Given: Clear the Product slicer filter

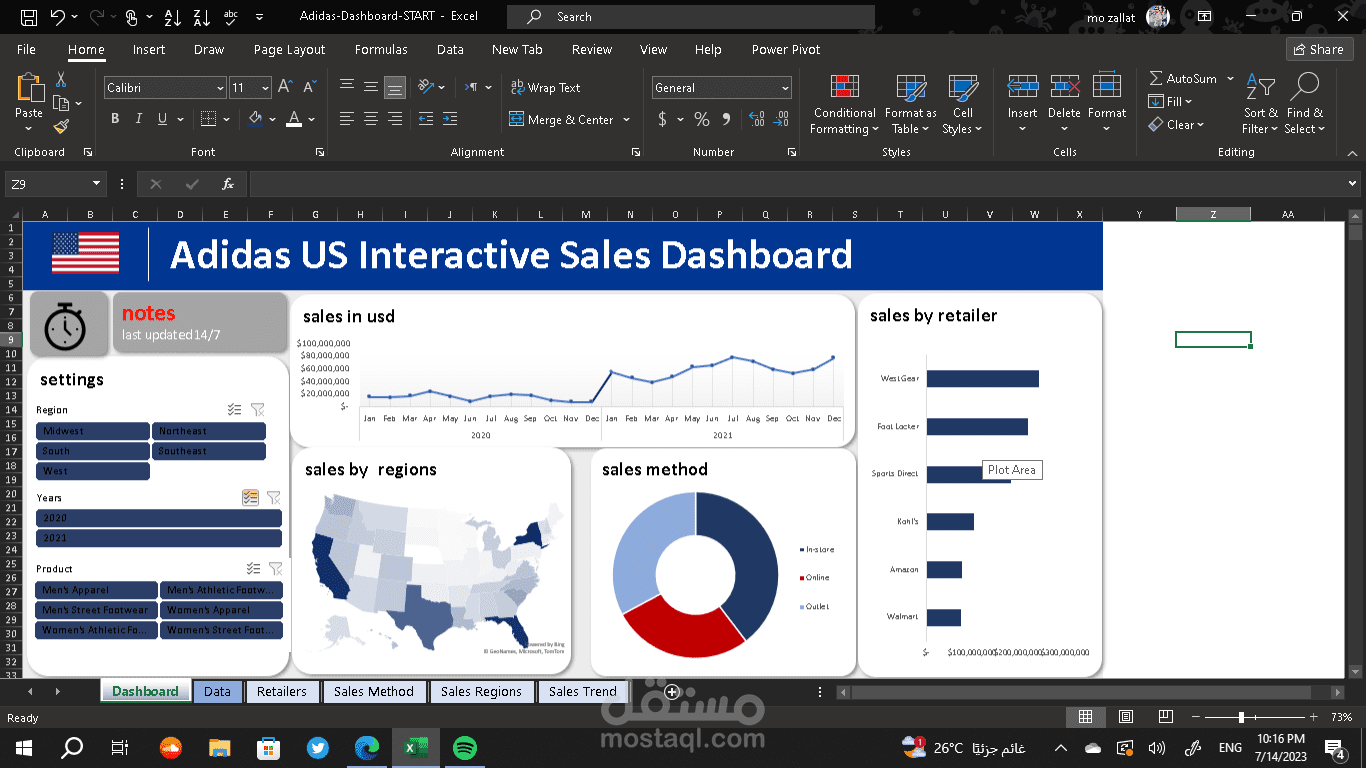Looking at the screenshot, I should tap(275, 568).
